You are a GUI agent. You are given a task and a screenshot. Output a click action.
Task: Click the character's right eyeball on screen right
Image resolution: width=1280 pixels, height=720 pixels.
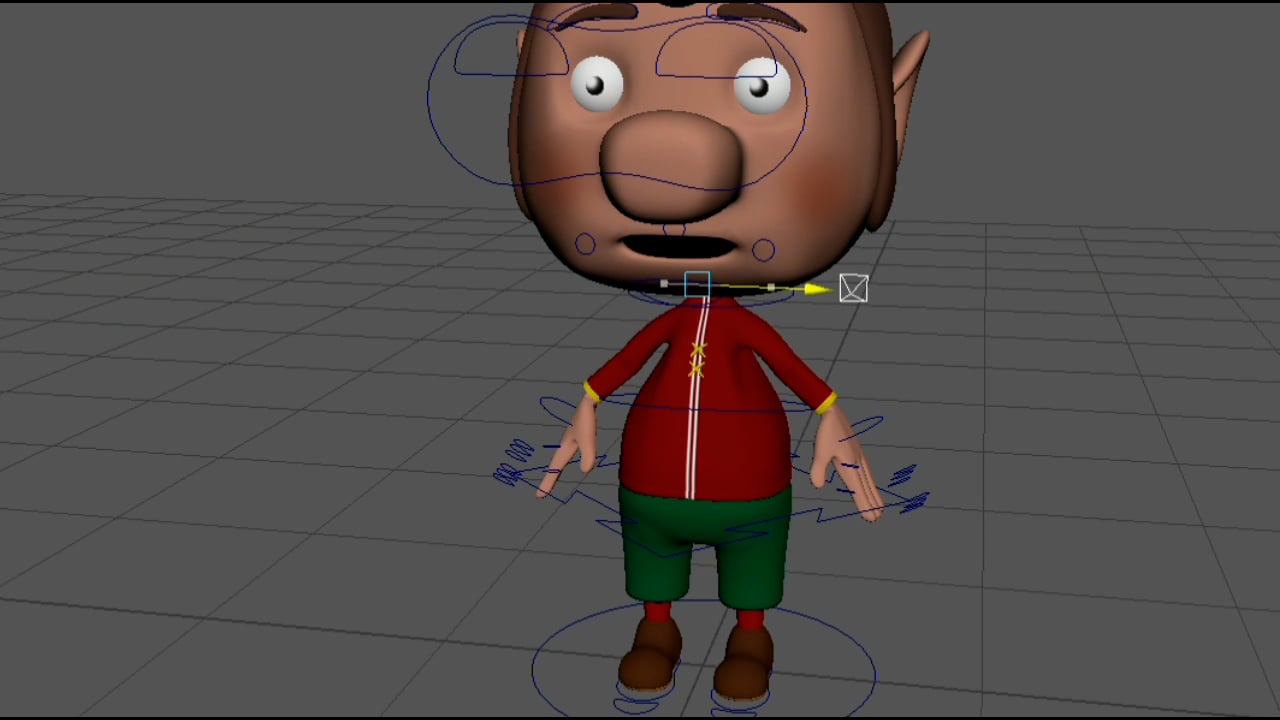click(760, 84)
